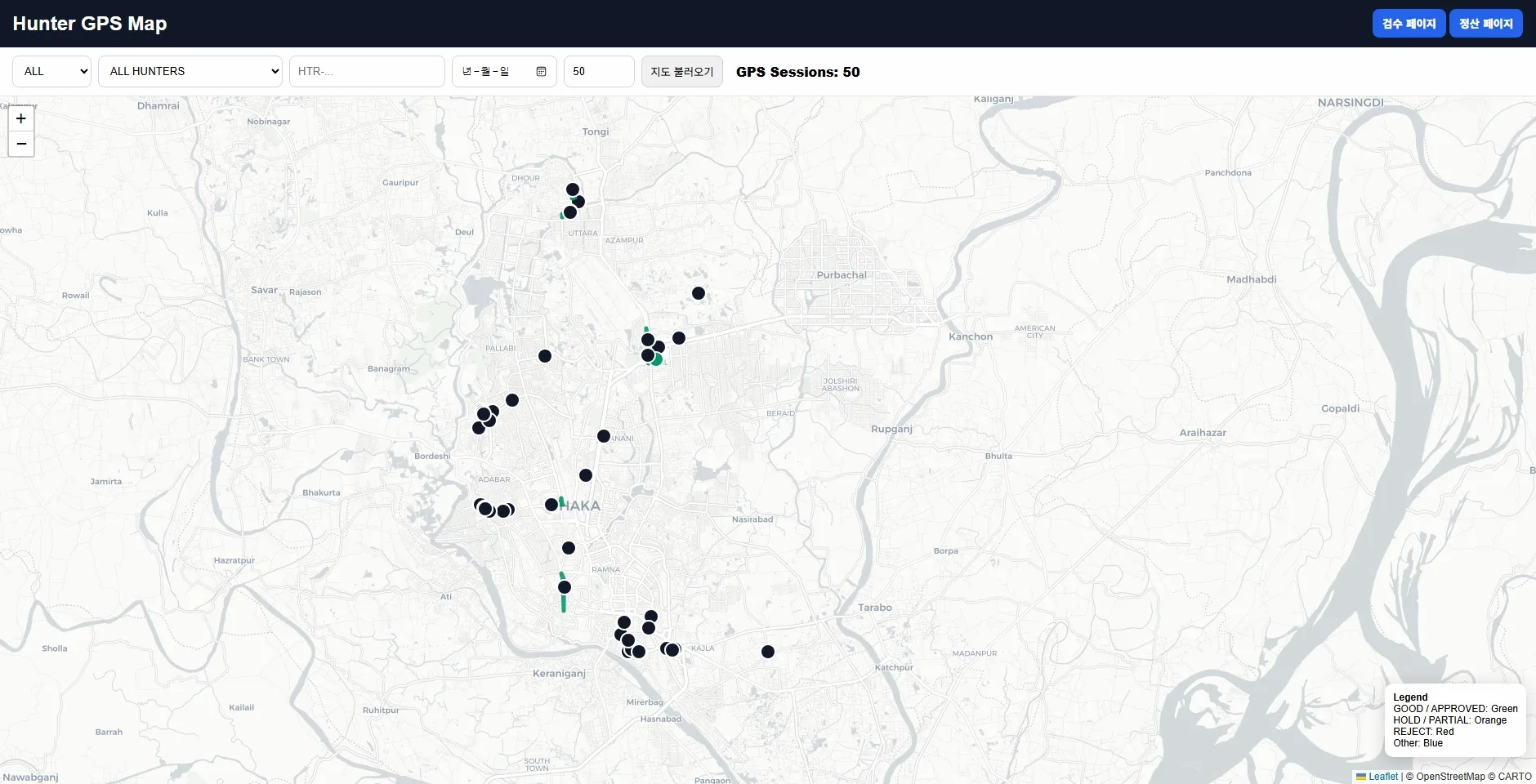Select the topmost GPS marker near UTTARA
Viewport: 1536px width, 784px height.
coord(573,189)
